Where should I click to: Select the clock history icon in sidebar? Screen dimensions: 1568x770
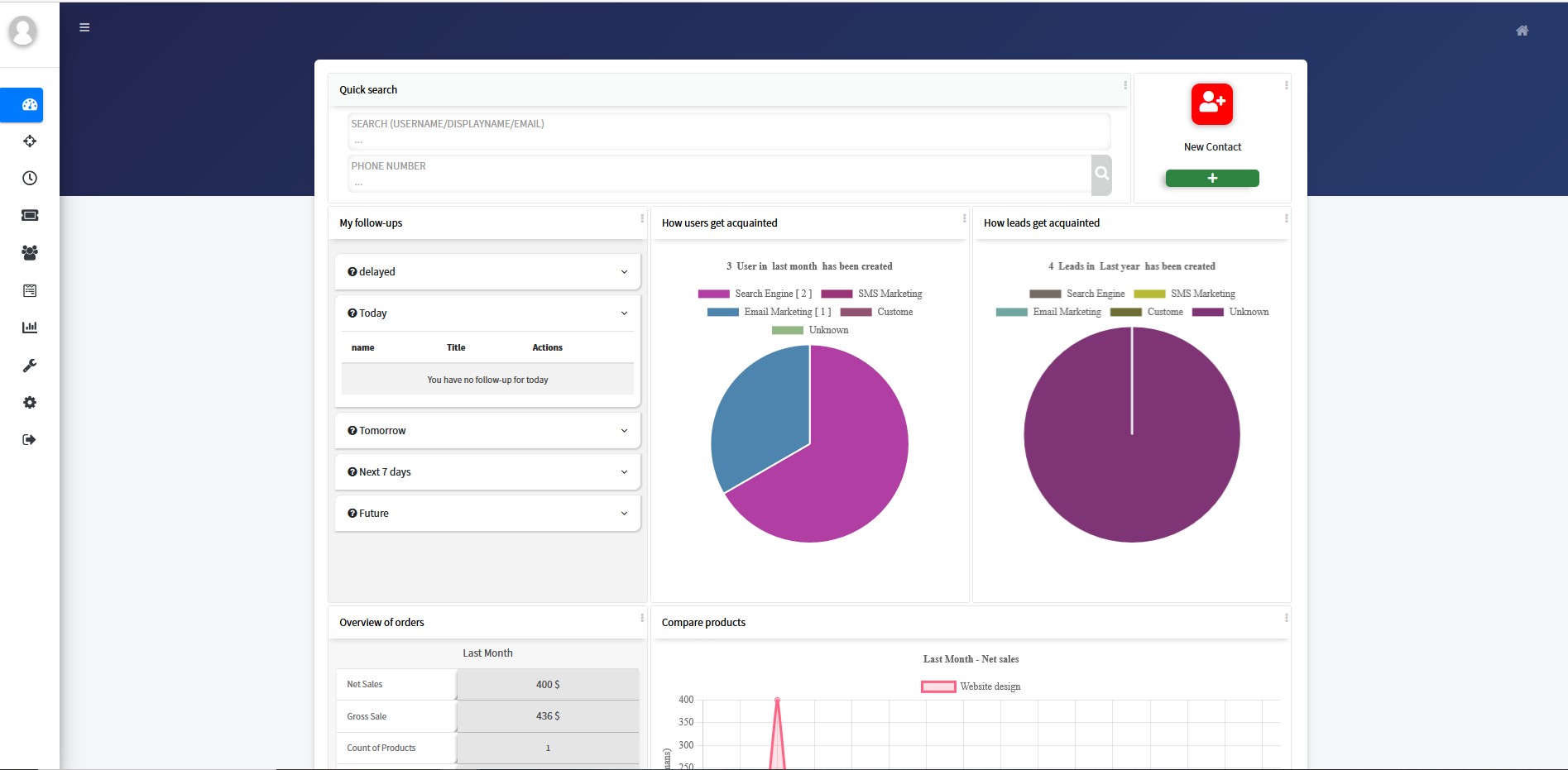[x=30, y=177]
